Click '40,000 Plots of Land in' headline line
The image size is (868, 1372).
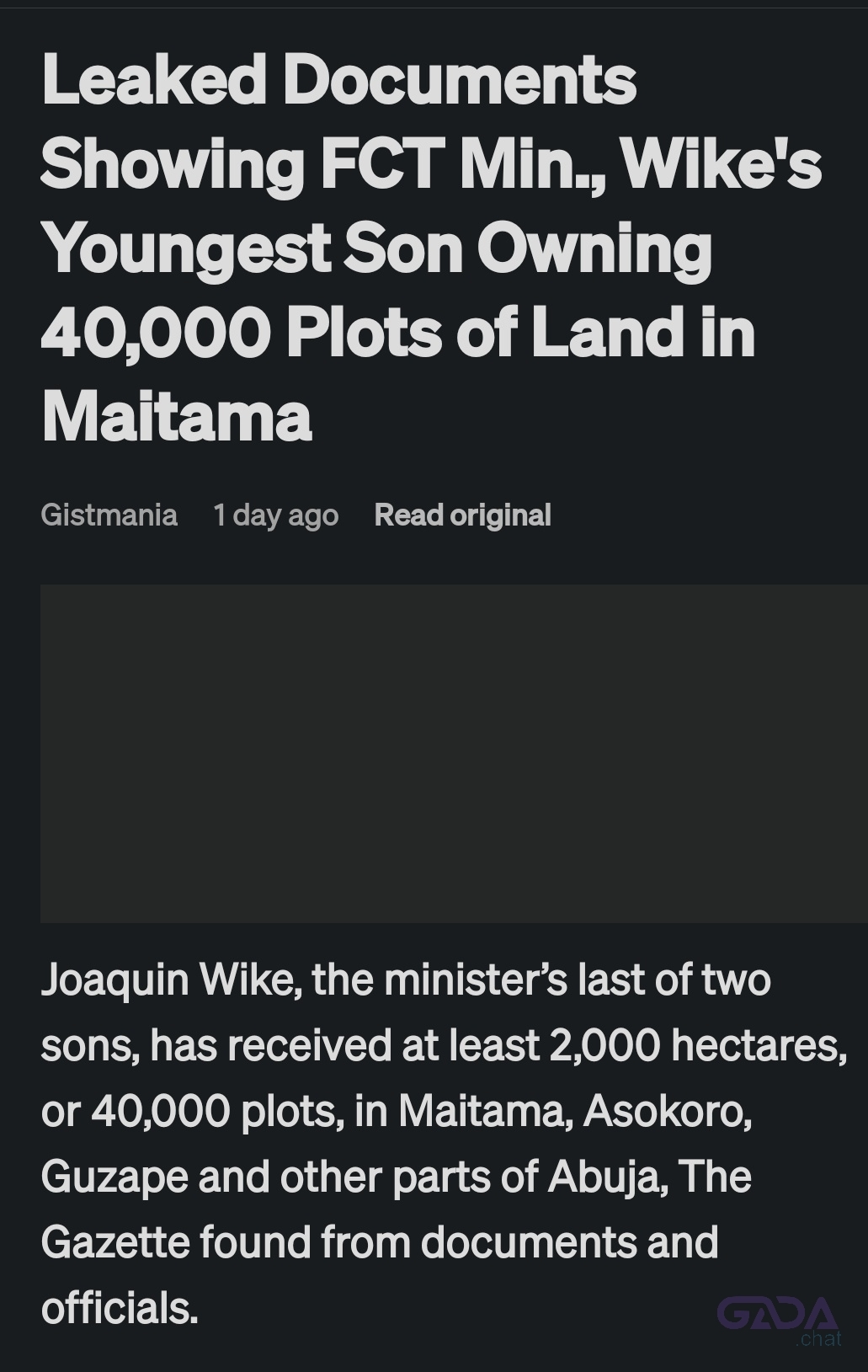click(397, 332)
